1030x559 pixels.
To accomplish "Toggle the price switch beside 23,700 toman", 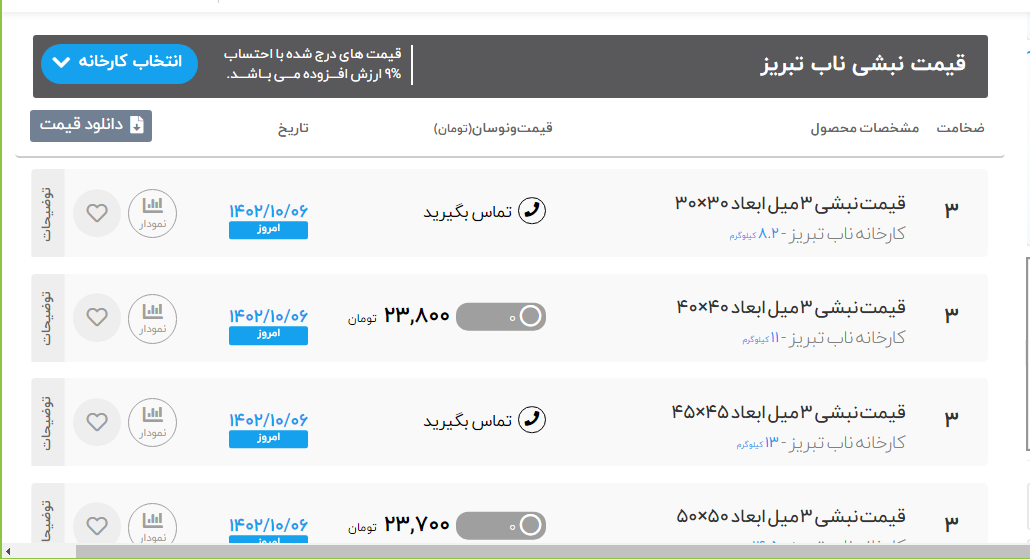I will (x=501, y=525).
